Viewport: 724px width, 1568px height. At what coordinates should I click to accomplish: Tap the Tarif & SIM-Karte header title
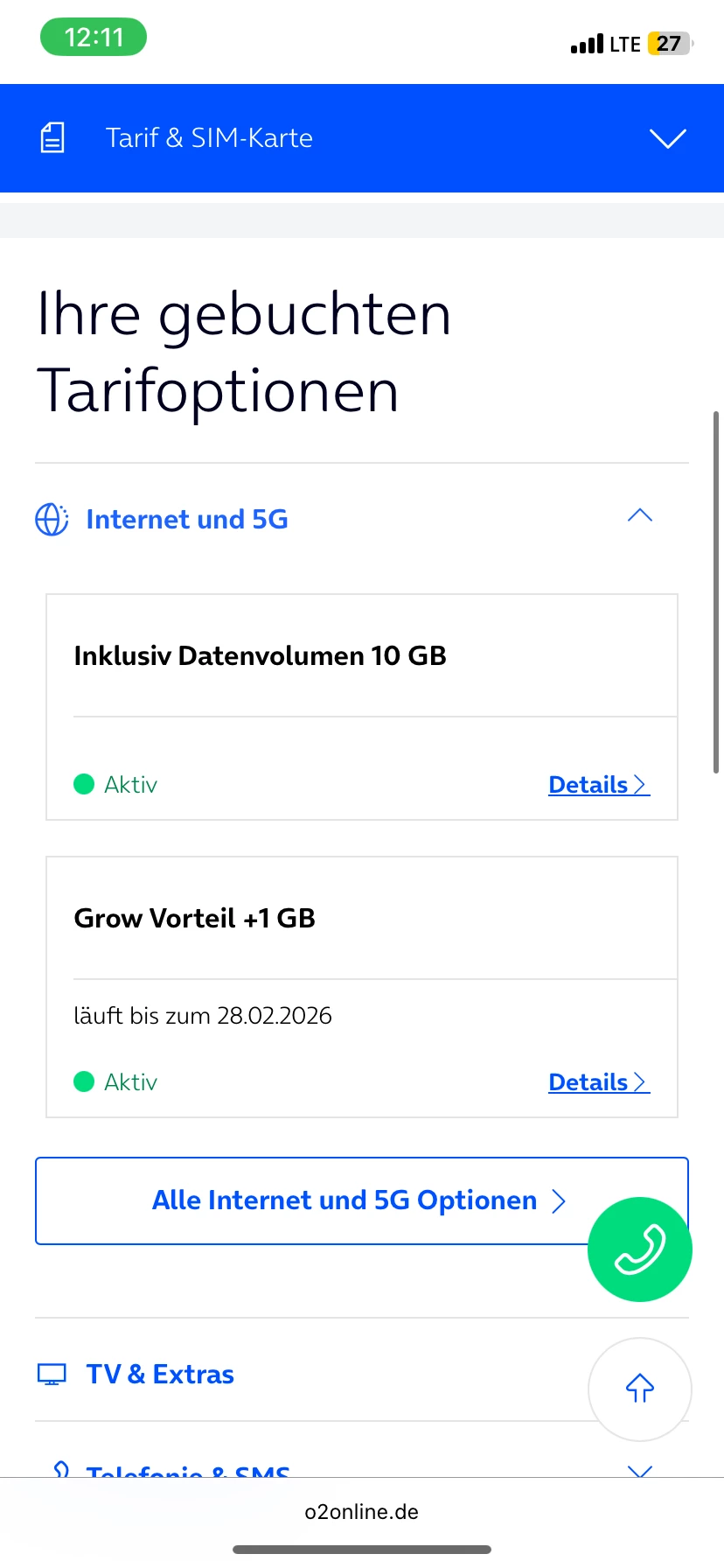209,137
